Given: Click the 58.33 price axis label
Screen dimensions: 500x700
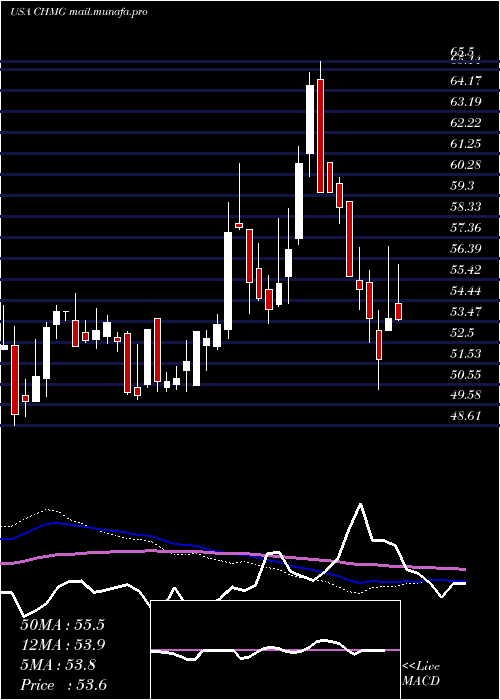Looking at the screenshot, I should (x=466, y=207).
